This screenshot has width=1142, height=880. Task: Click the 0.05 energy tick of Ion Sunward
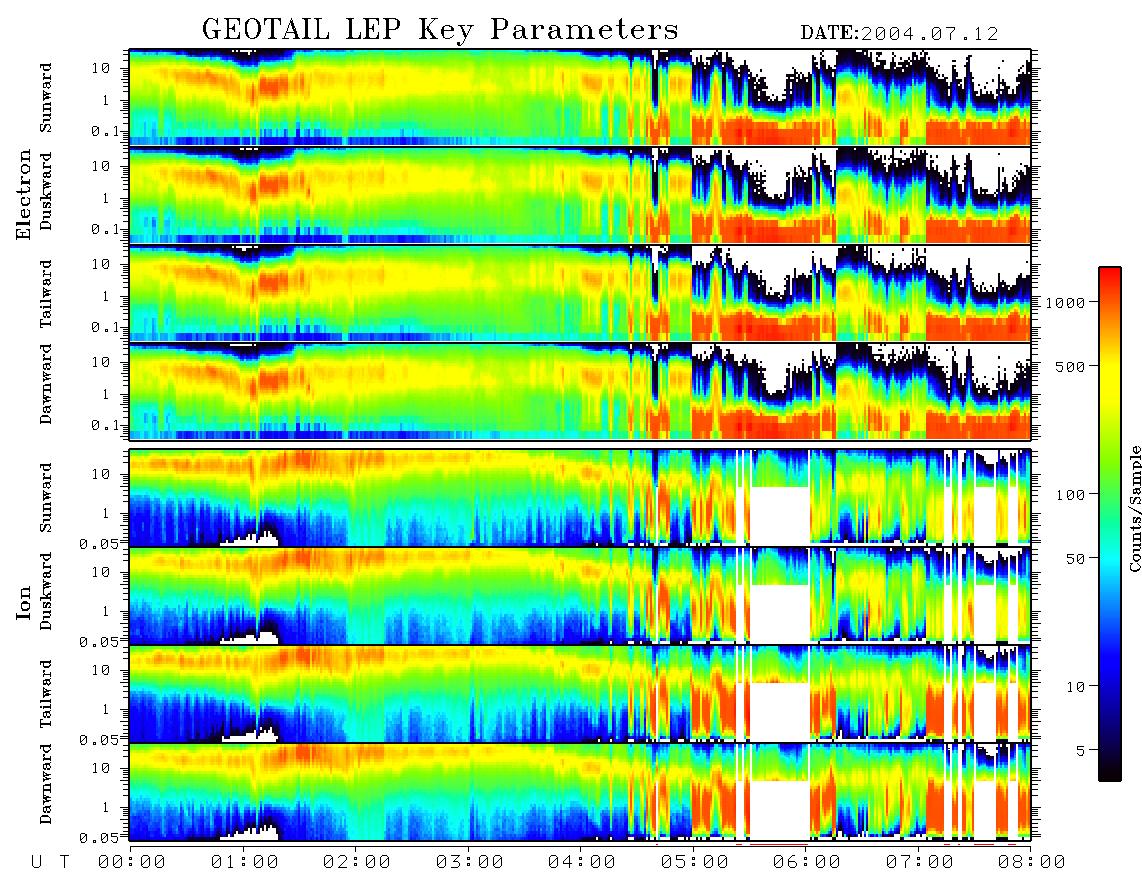pos(101,543)
